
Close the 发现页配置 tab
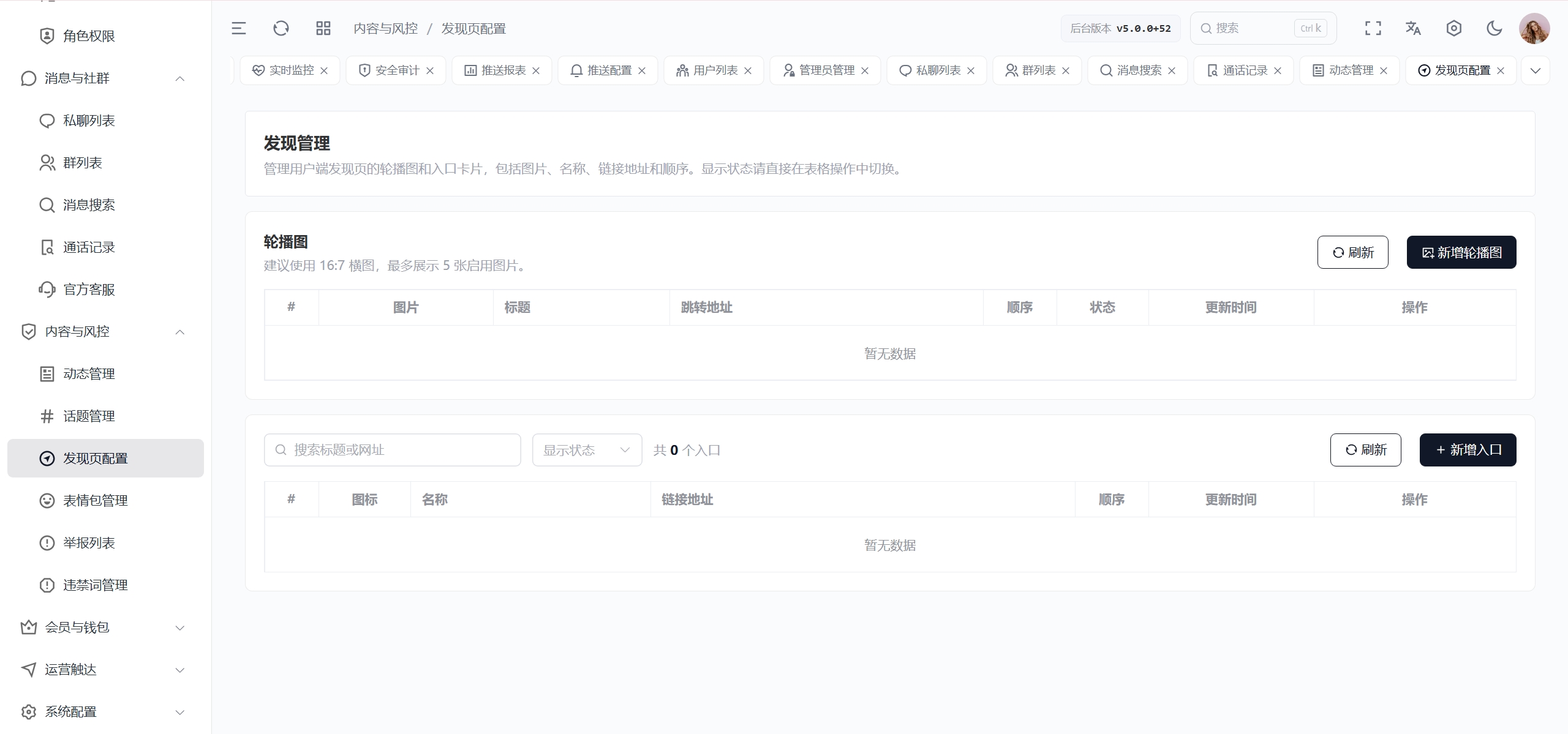click(x=1501, y=71)
